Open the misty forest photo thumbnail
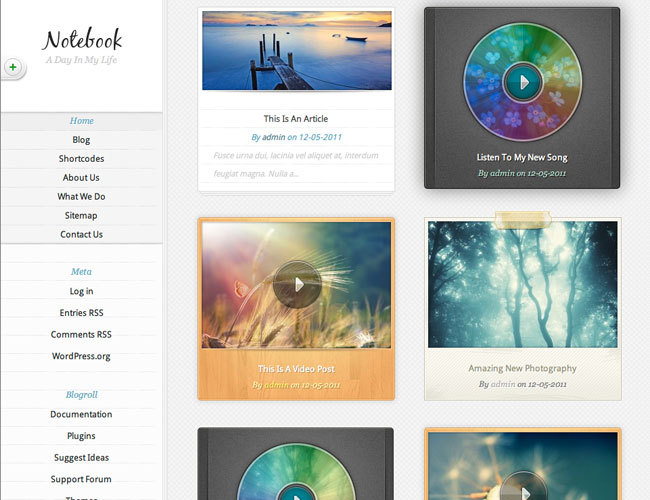650x500 pixels. point(523,284)
